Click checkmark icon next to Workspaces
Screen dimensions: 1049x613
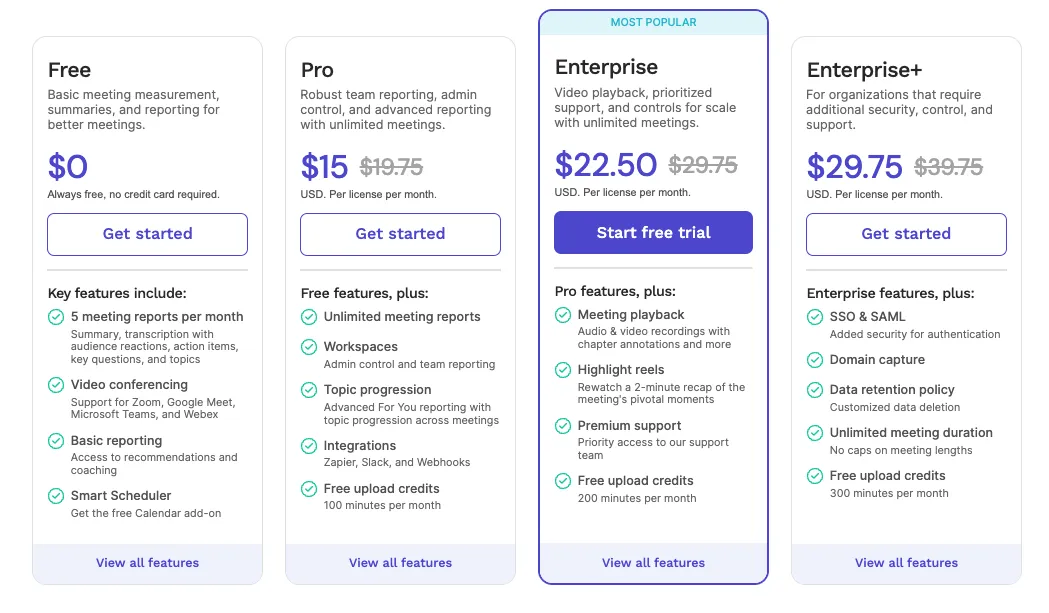pyautogui.click(x=309, y=347)
